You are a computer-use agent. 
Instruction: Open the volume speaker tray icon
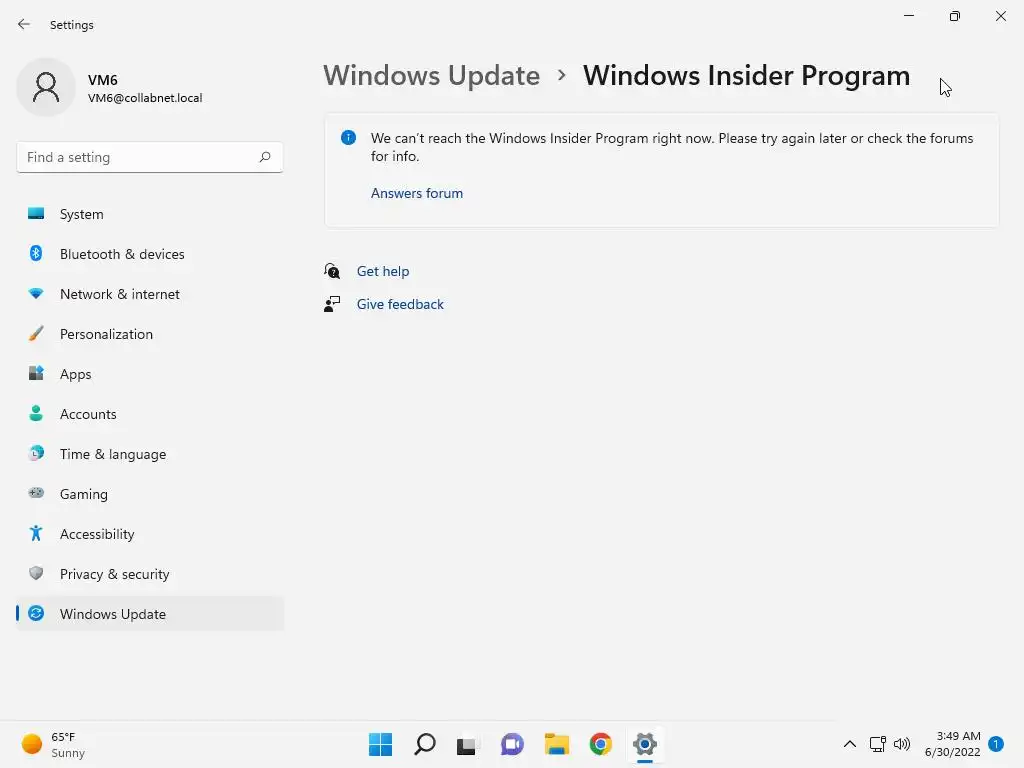(x=902, y=744)
